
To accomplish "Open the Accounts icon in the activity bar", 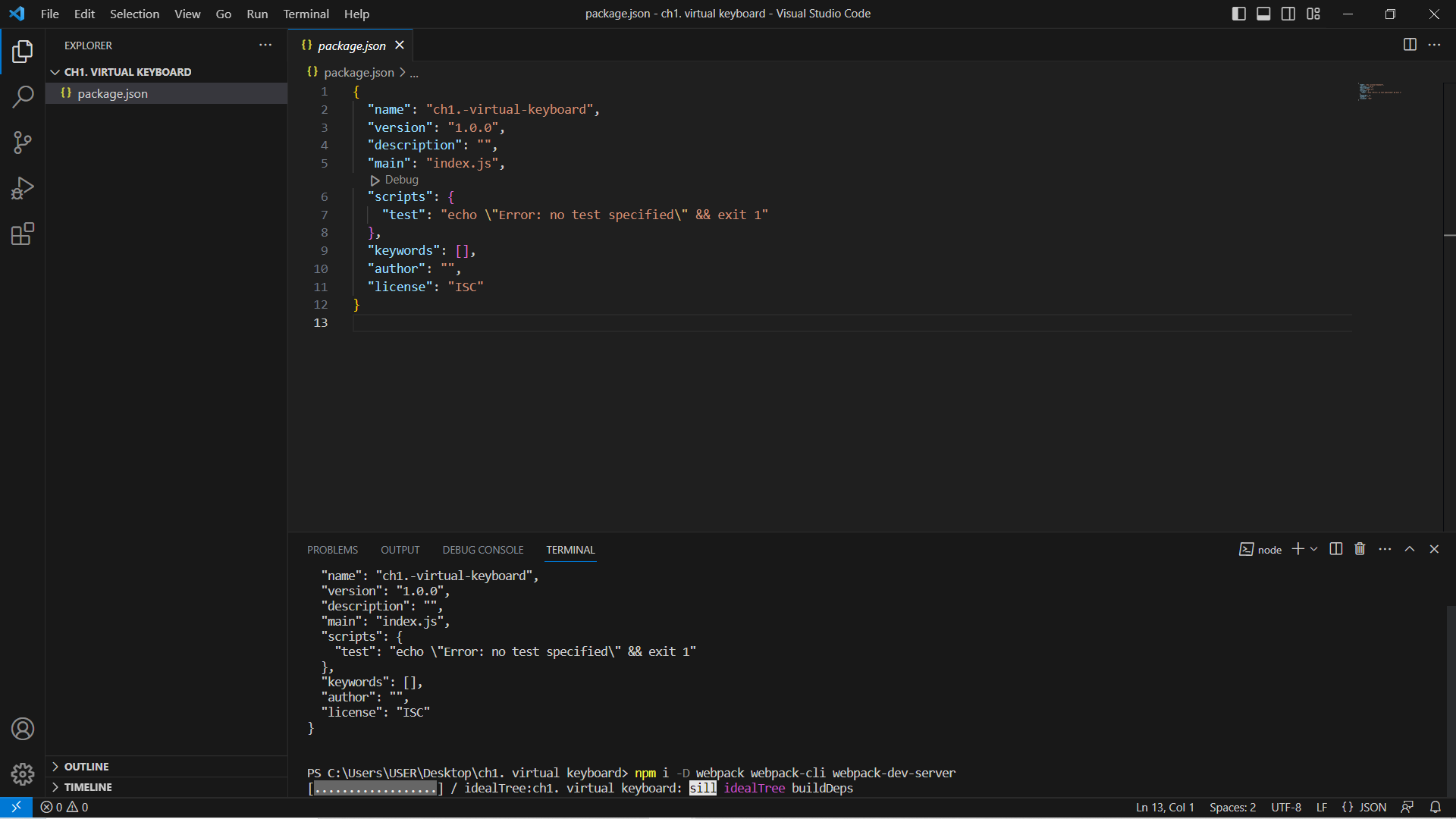I will pyautogui.click(x=23, y=729).
